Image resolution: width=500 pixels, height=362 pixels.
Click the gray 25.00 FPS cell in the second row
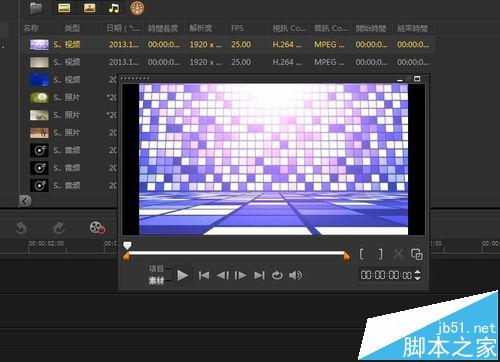click(241, 62)
